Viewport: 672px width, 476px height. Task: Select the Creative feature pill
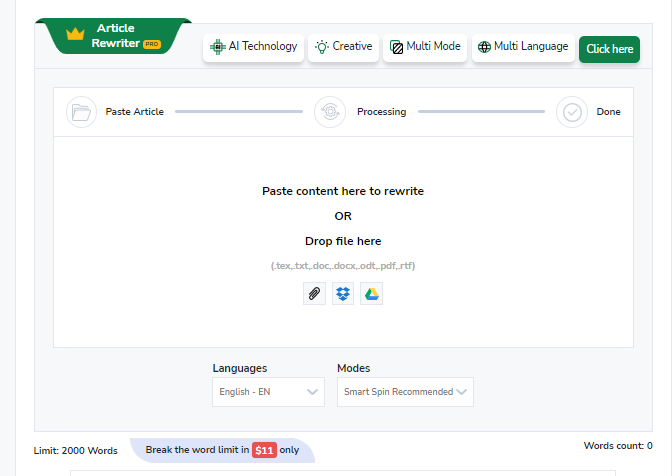click(343, 47)
